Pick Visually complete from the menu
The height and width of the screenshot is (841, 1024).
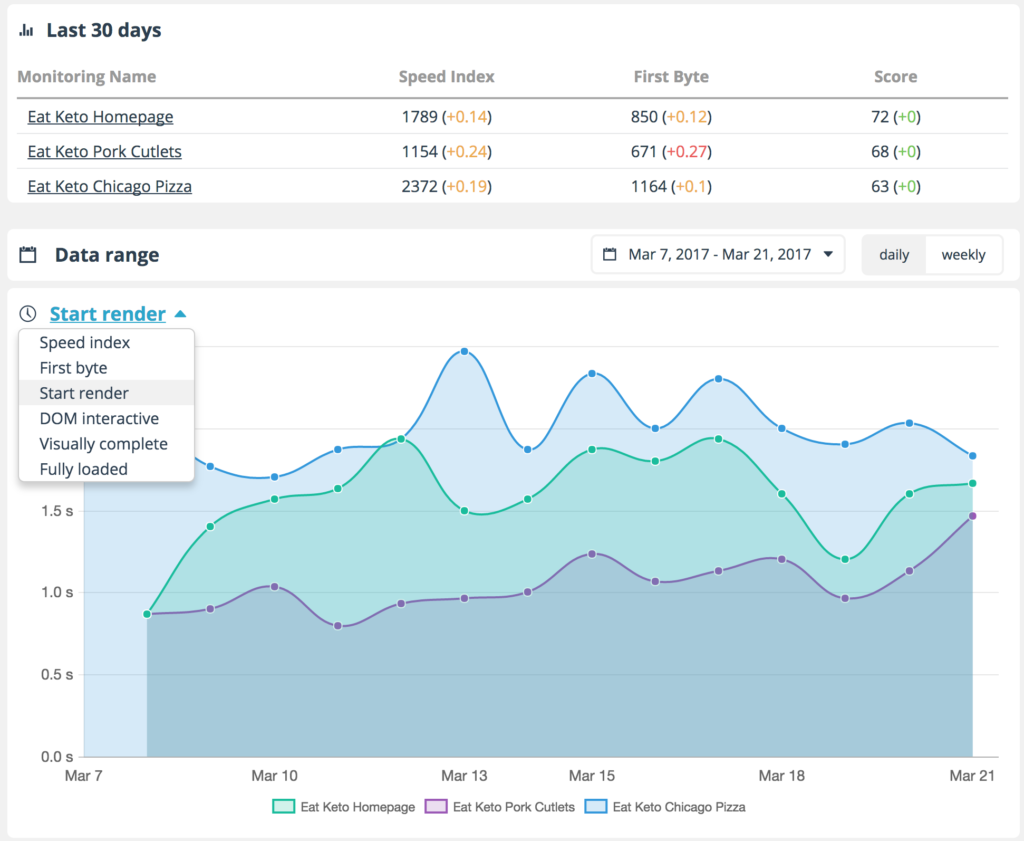103,444
